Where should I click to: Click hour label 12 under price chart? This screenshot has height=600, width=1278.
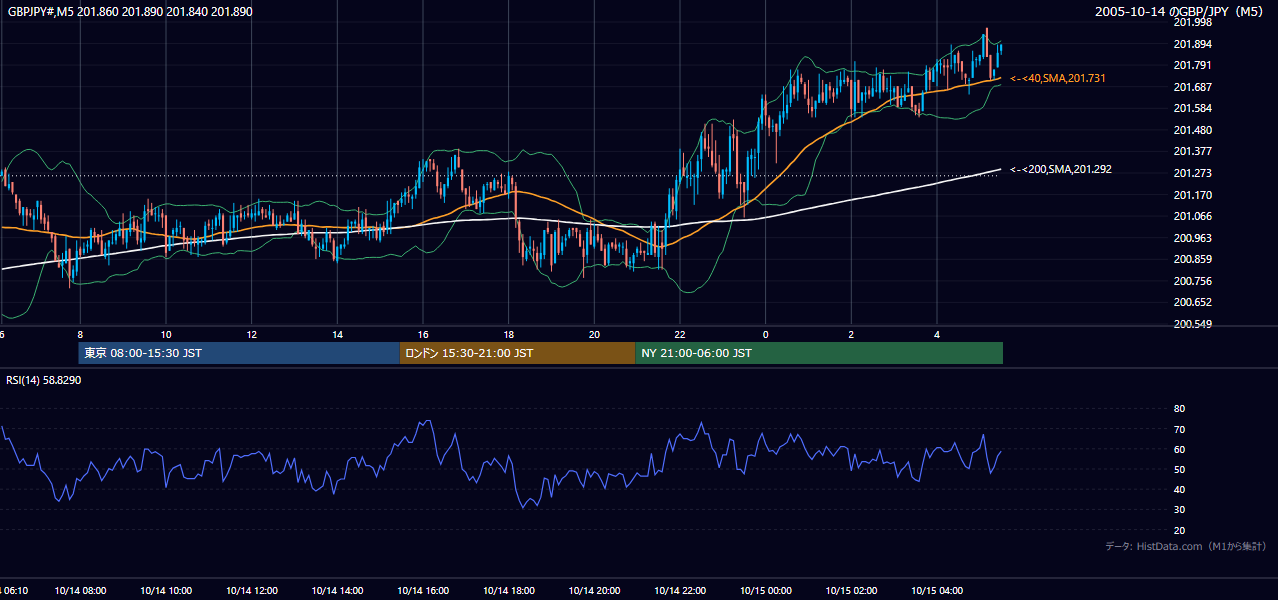pos(252,335)
